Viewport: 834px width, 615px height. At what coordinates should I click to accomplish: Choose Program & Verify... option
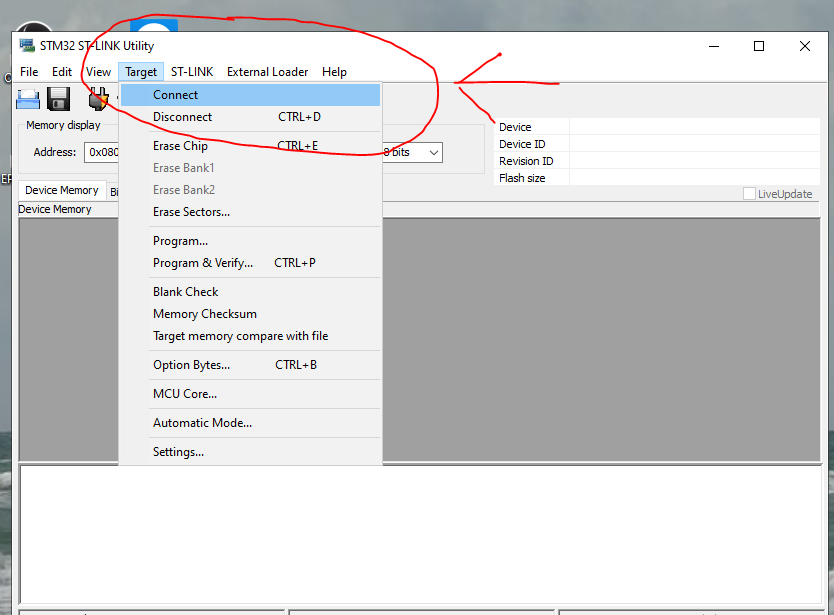(x=202, y=263)
